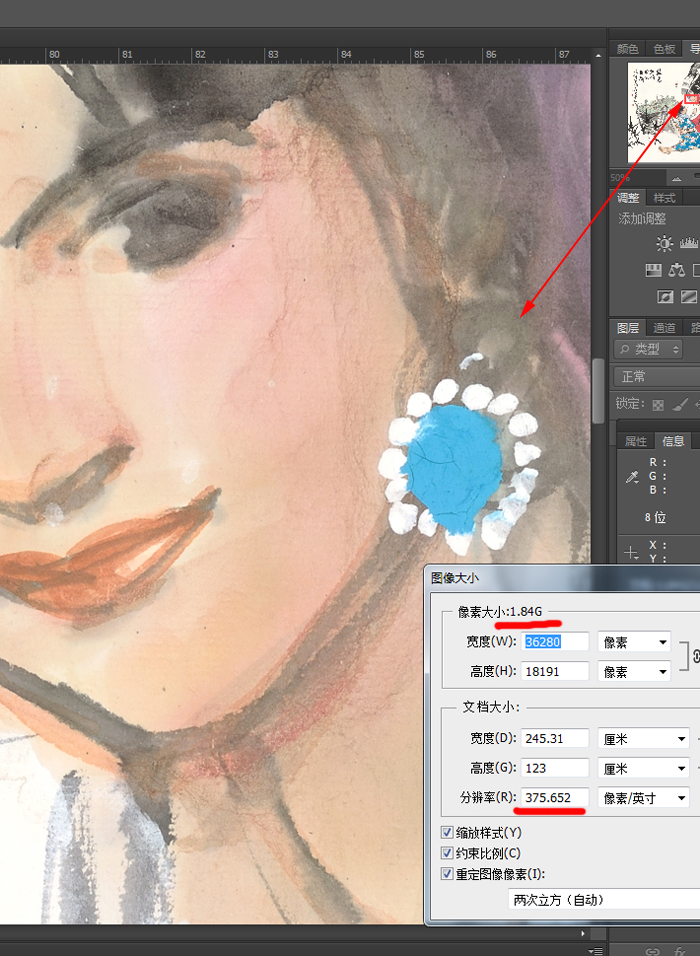Click the crosshair coordinates icon in Info panel
The width and height of the screenshot is (700, 956).
(631, 552)
